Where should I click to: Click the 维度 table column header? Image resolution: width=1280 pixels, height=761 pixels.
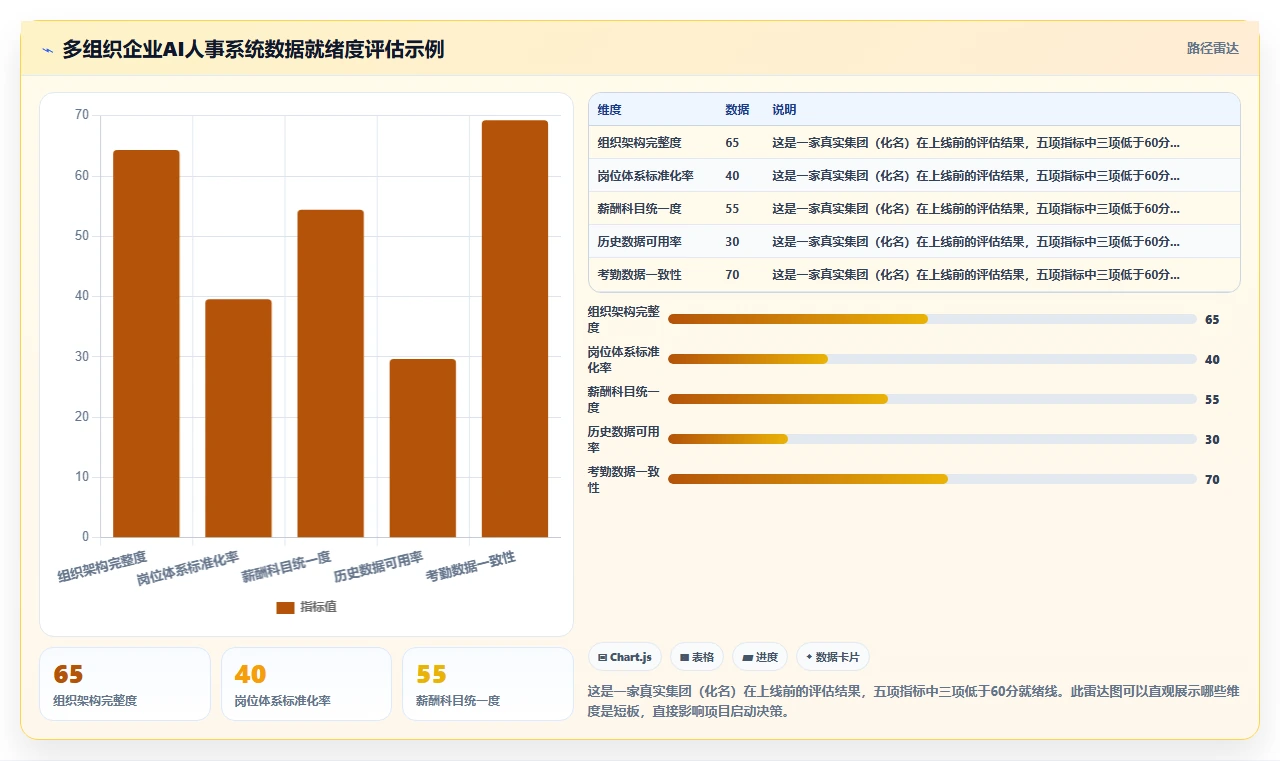(610, 110)
